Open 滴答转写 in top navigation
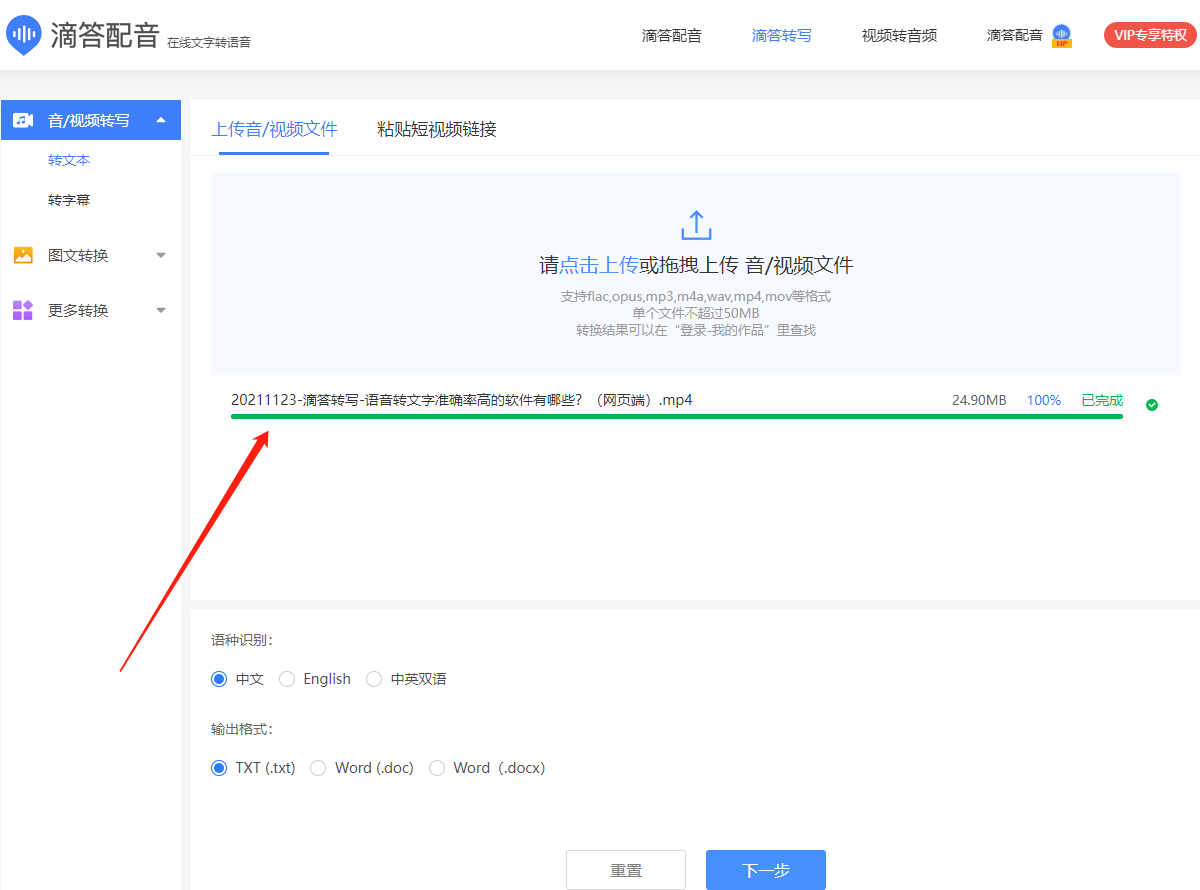Screen dimensions: 1200x890 (x=782, y=36)
